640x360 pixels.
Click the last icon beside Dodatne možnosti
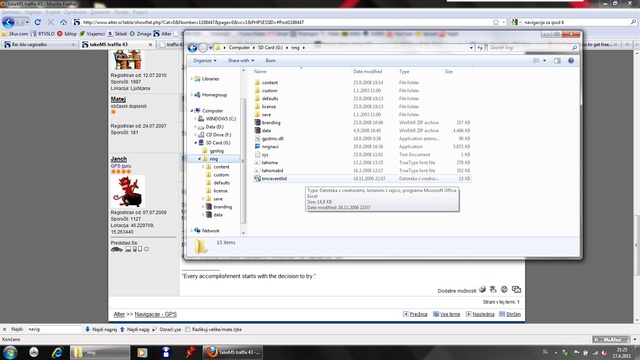pyautogui.click(x=516, y=289)
